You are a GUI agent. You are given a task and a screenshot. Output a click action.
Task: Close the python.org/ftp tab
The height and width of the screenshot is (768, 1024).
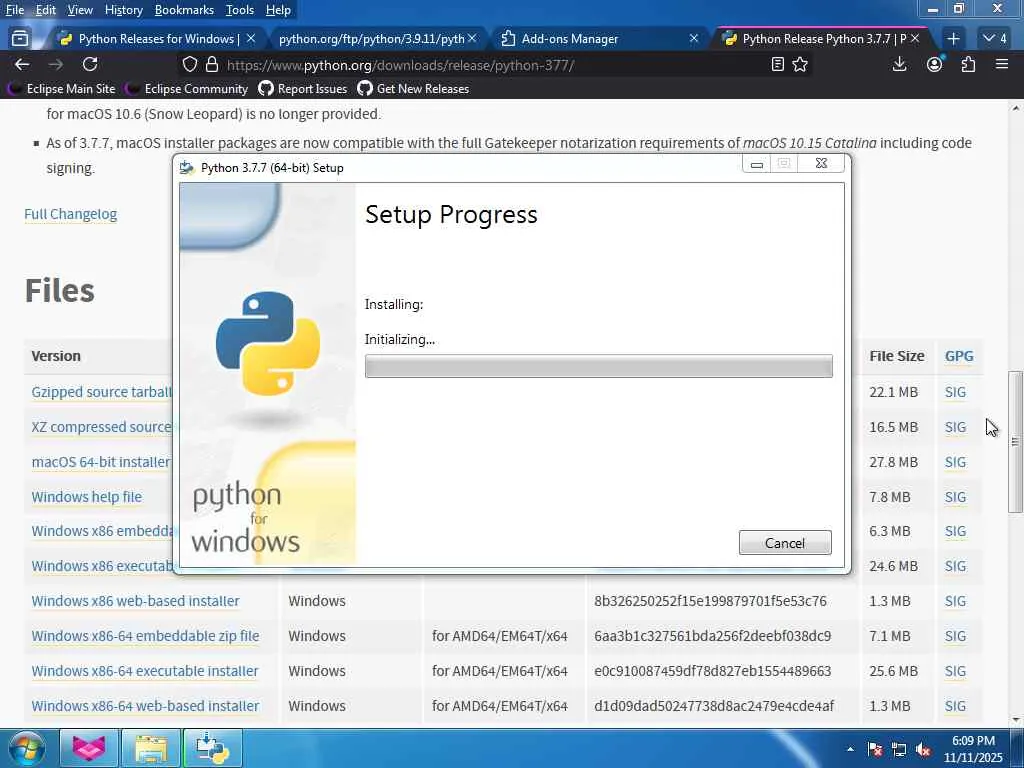point(472,39)
